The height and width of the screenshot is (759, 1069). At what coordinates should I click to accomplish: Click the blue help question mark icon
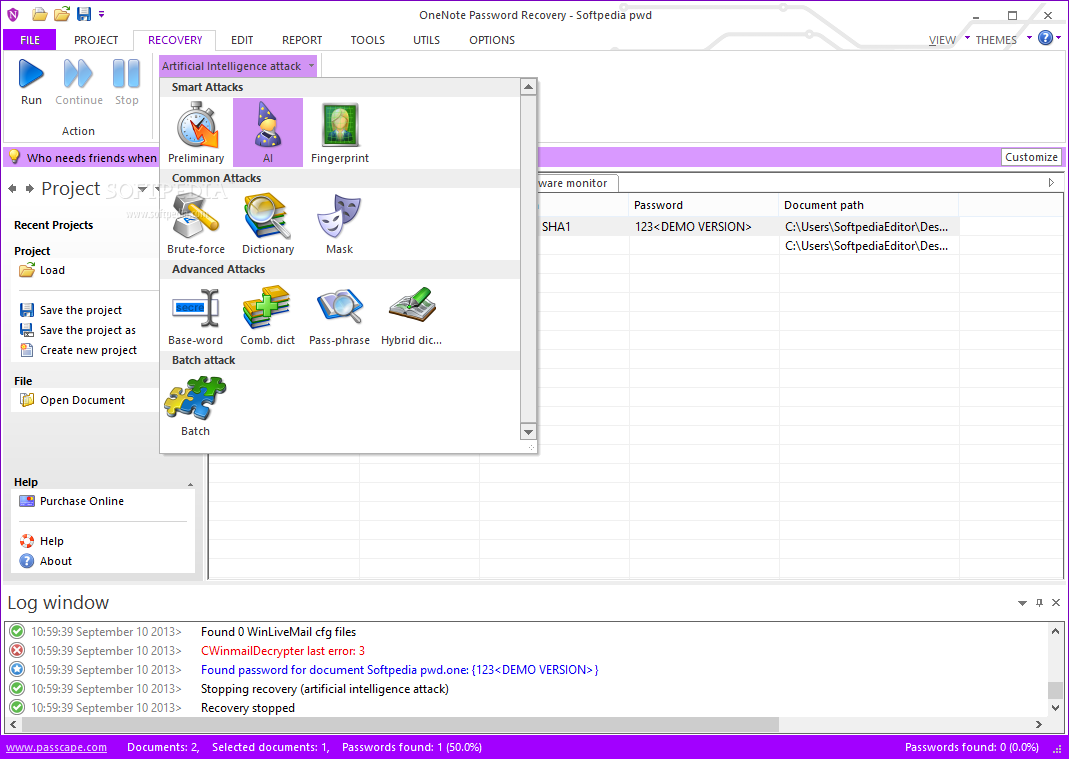coord(1045,38)
